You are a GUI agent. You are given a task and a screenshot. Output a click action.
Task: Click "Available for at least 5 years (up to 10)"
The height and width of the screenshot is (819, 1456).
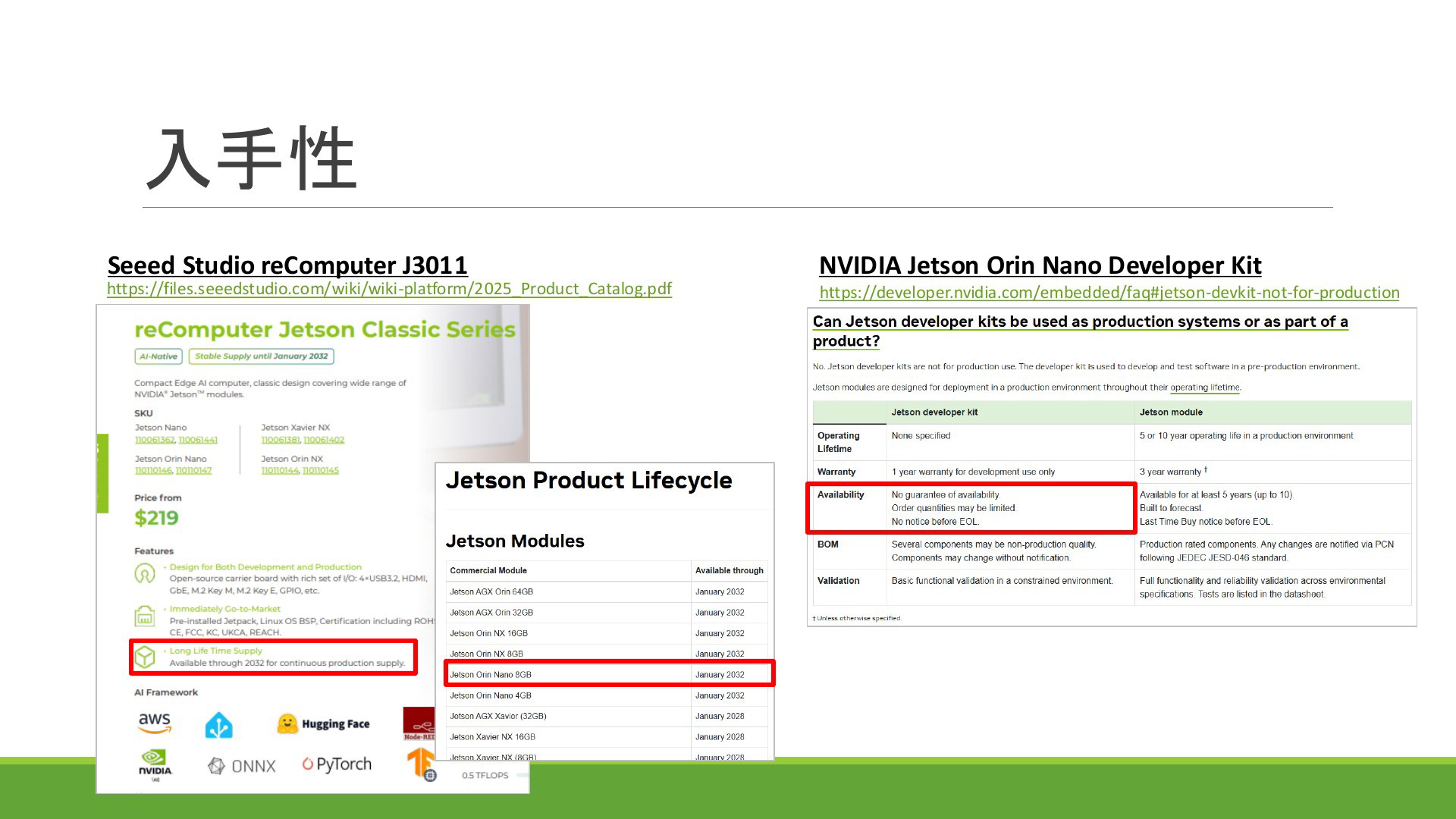pos(1216,495)
